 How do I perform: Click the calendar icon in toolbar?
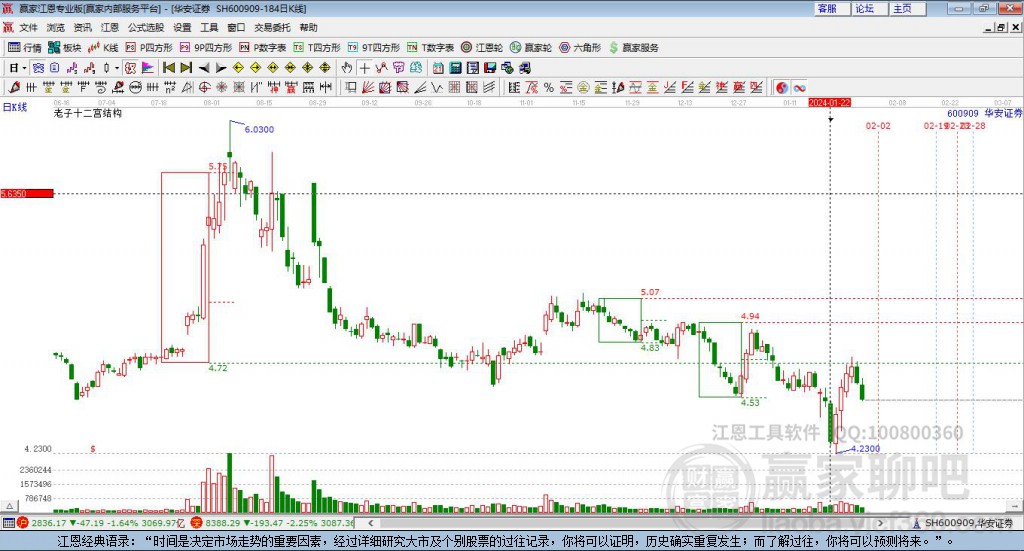438,68
